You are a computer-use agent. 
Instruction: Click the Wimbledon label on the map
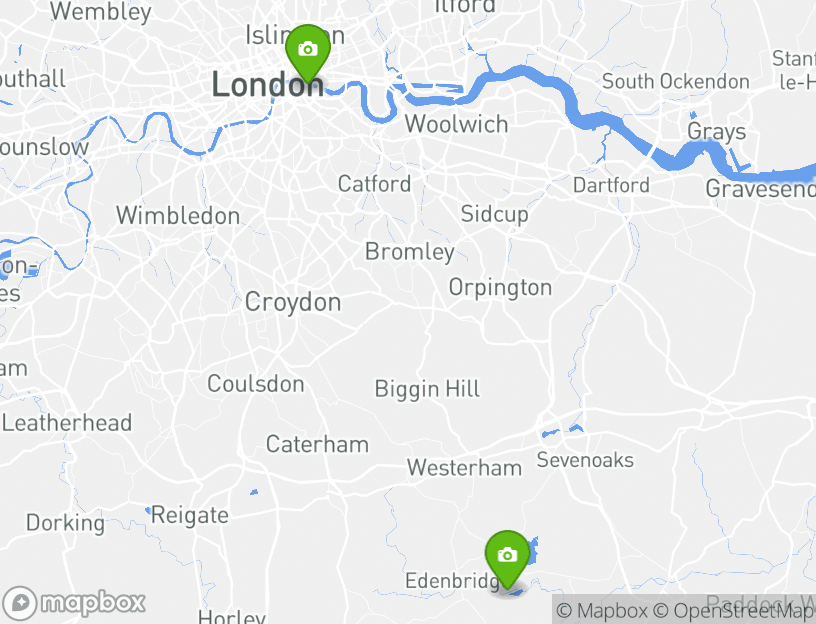(x=178, y=215)
